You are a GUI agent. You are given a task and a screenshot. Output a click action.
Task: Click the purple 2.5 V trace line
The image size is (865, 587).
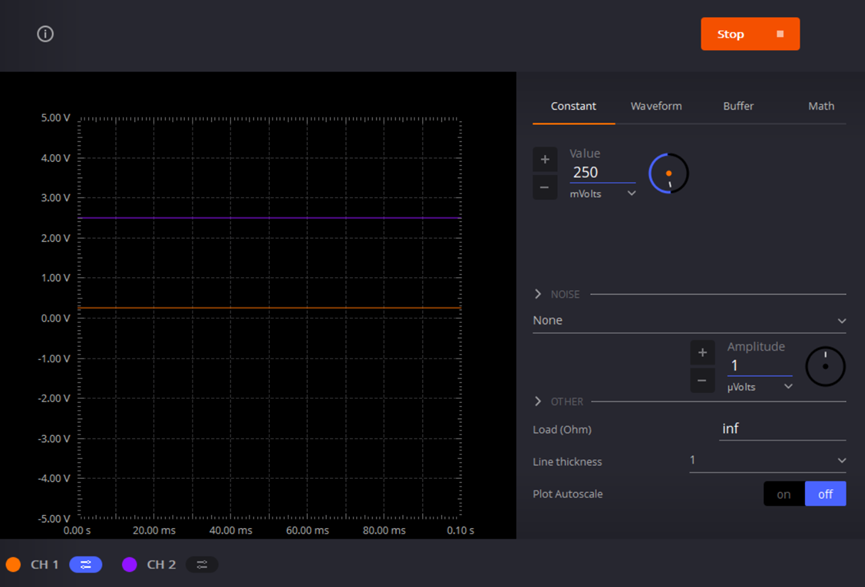(x=270, y=218)
